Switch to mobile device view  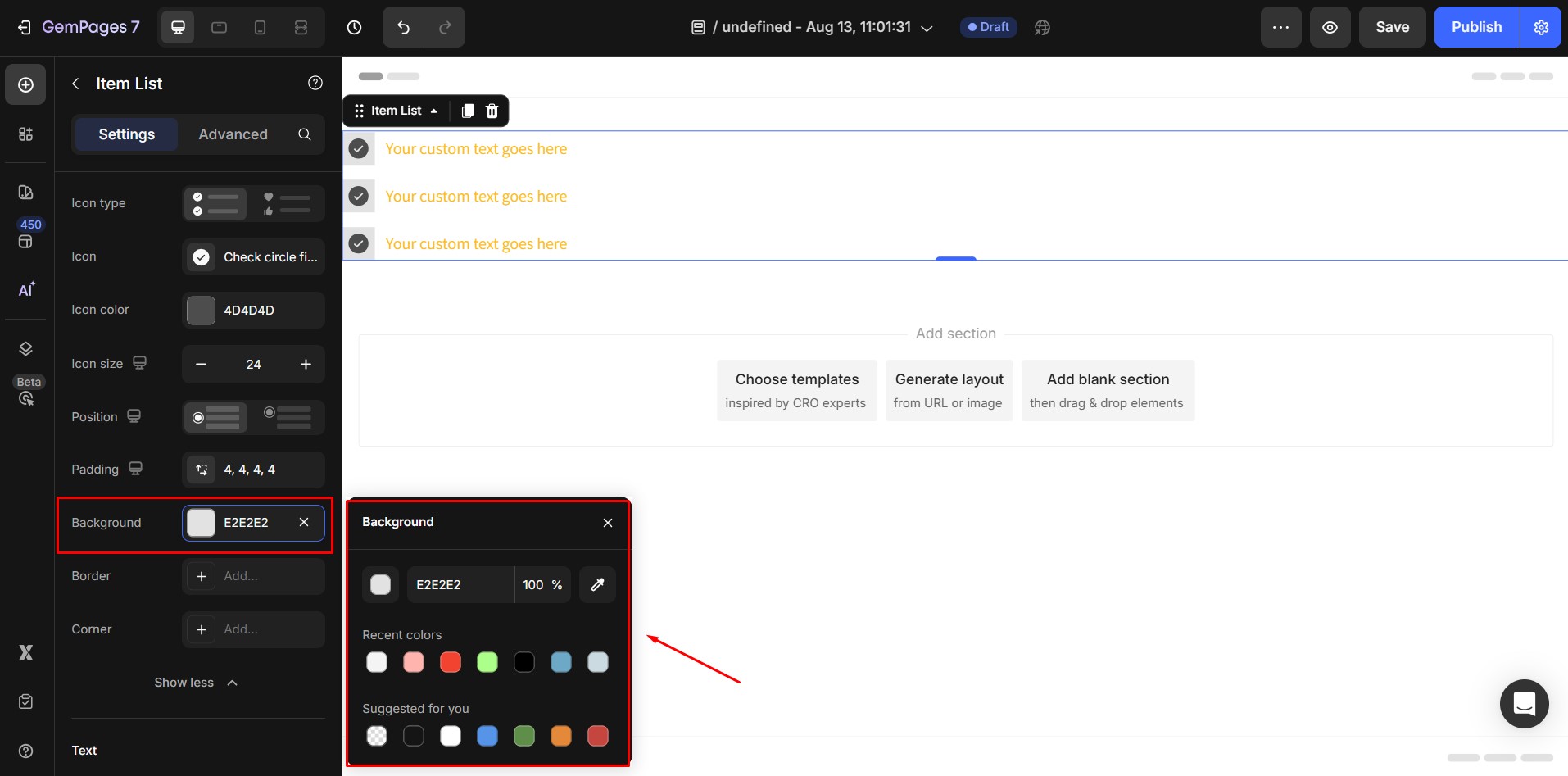pyautogui.click(x=260, y=27)
